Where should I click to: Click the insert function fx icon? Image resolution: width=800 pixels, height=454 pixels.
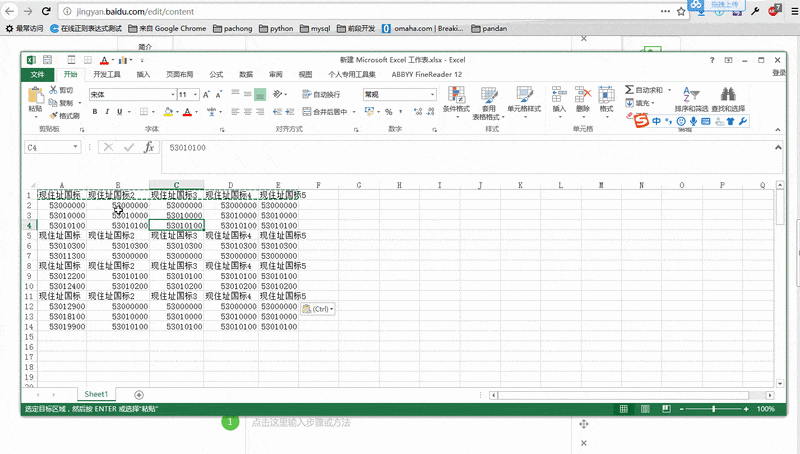[x=149, y=147]
